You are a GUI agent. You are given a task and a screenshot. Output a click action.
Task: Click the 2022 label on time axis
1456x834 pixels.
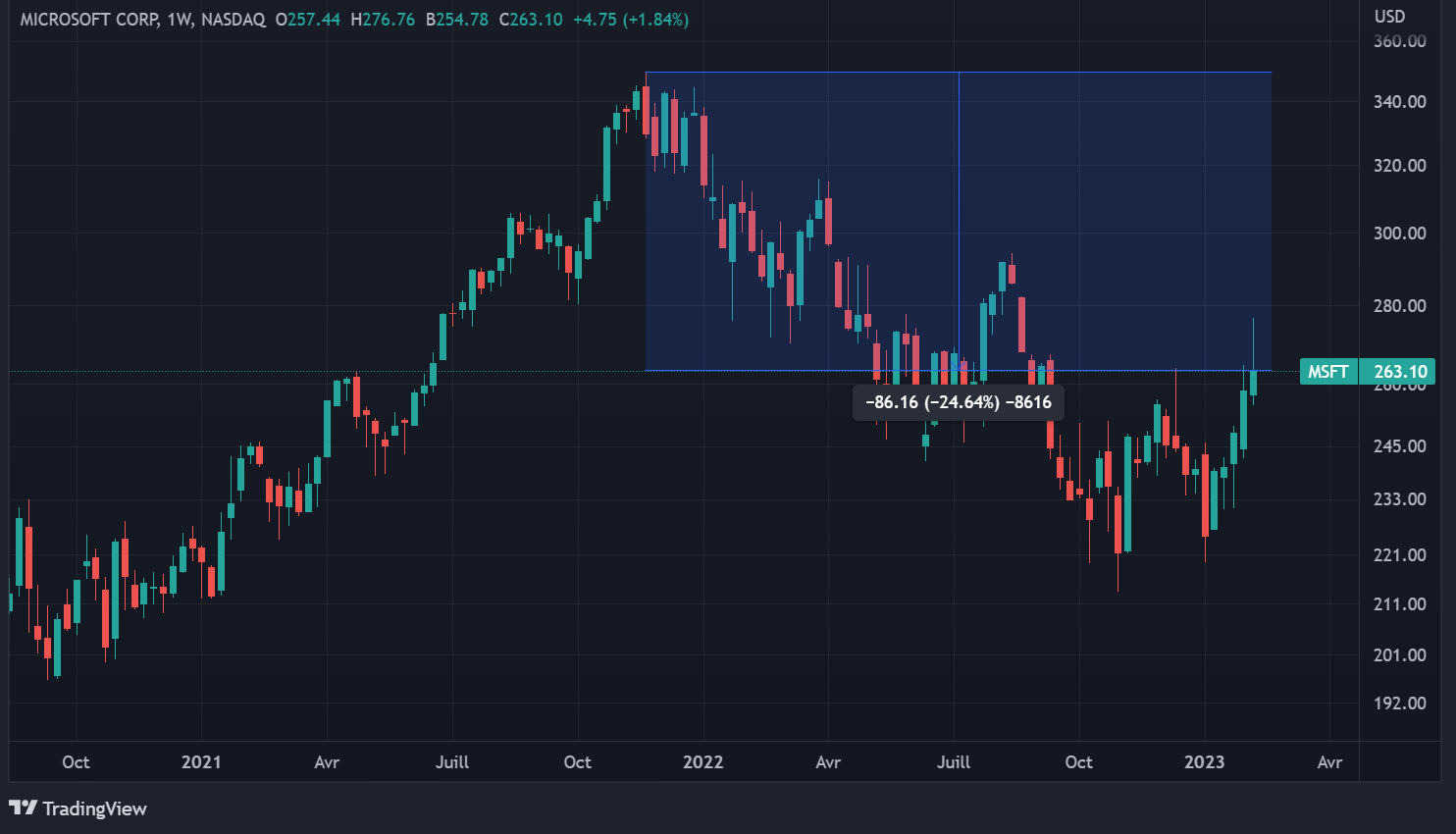click(x=702, y=762)
